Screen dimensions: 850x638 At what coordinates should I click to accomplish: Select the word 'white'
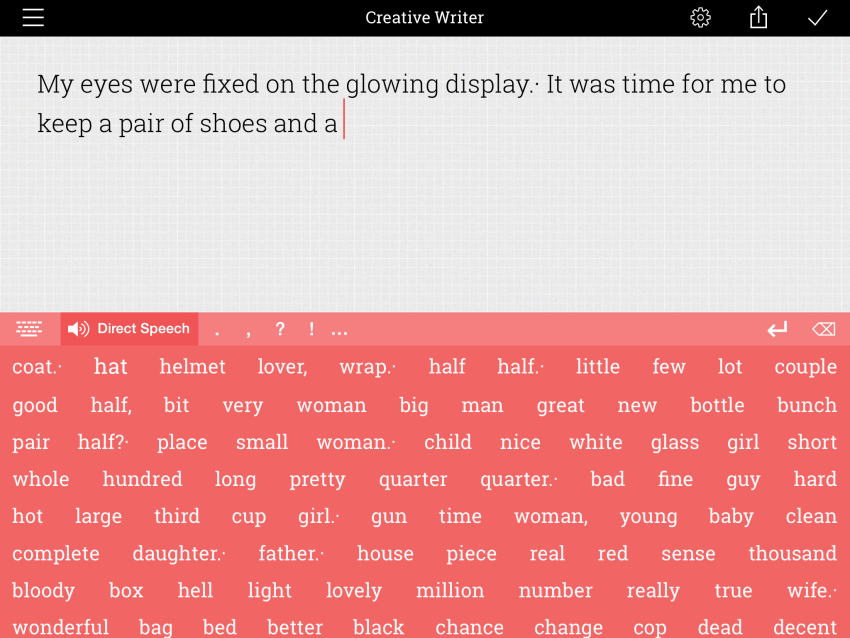(x=595, y=442)
